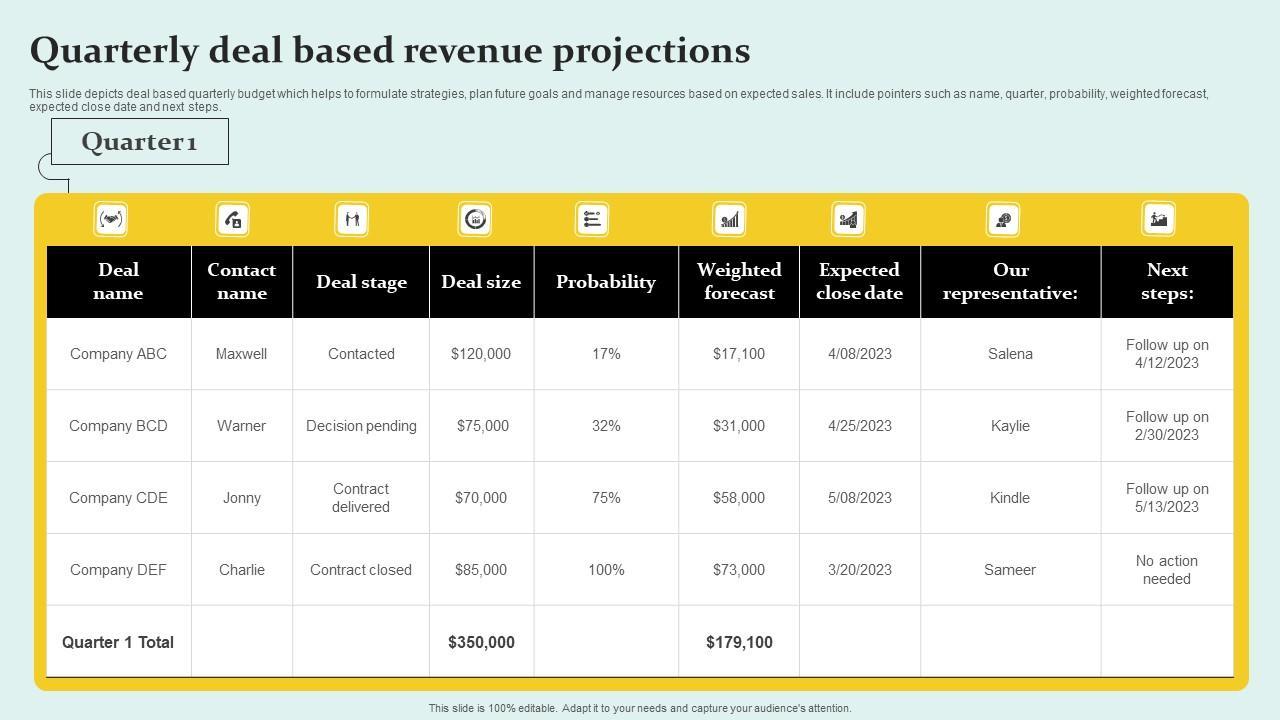Select the icon above Our representative column
Viewport: 1280px width, 720px height.
1003,219
